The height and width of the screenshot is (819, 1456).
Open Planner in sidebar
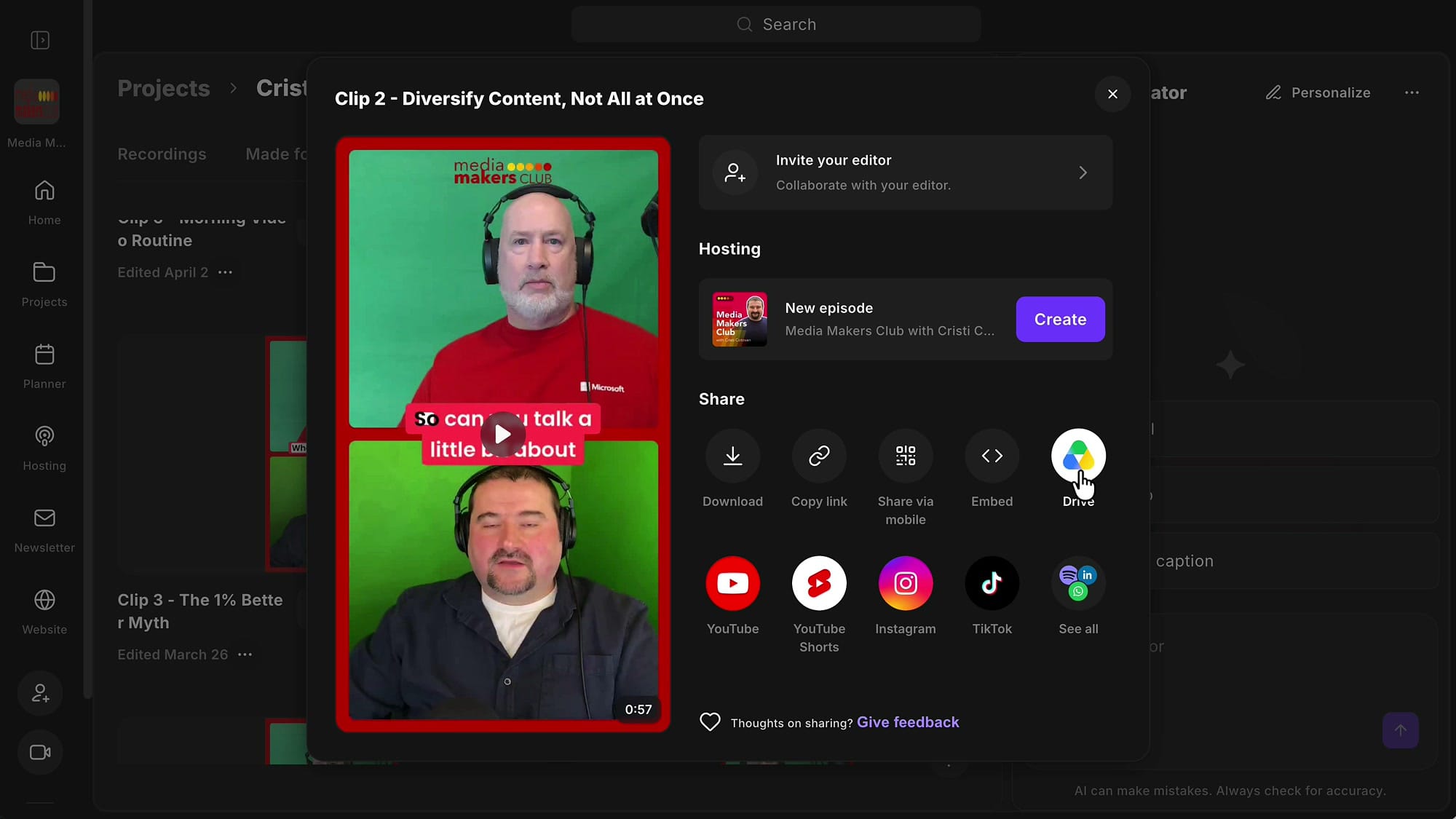coord(44,366)
